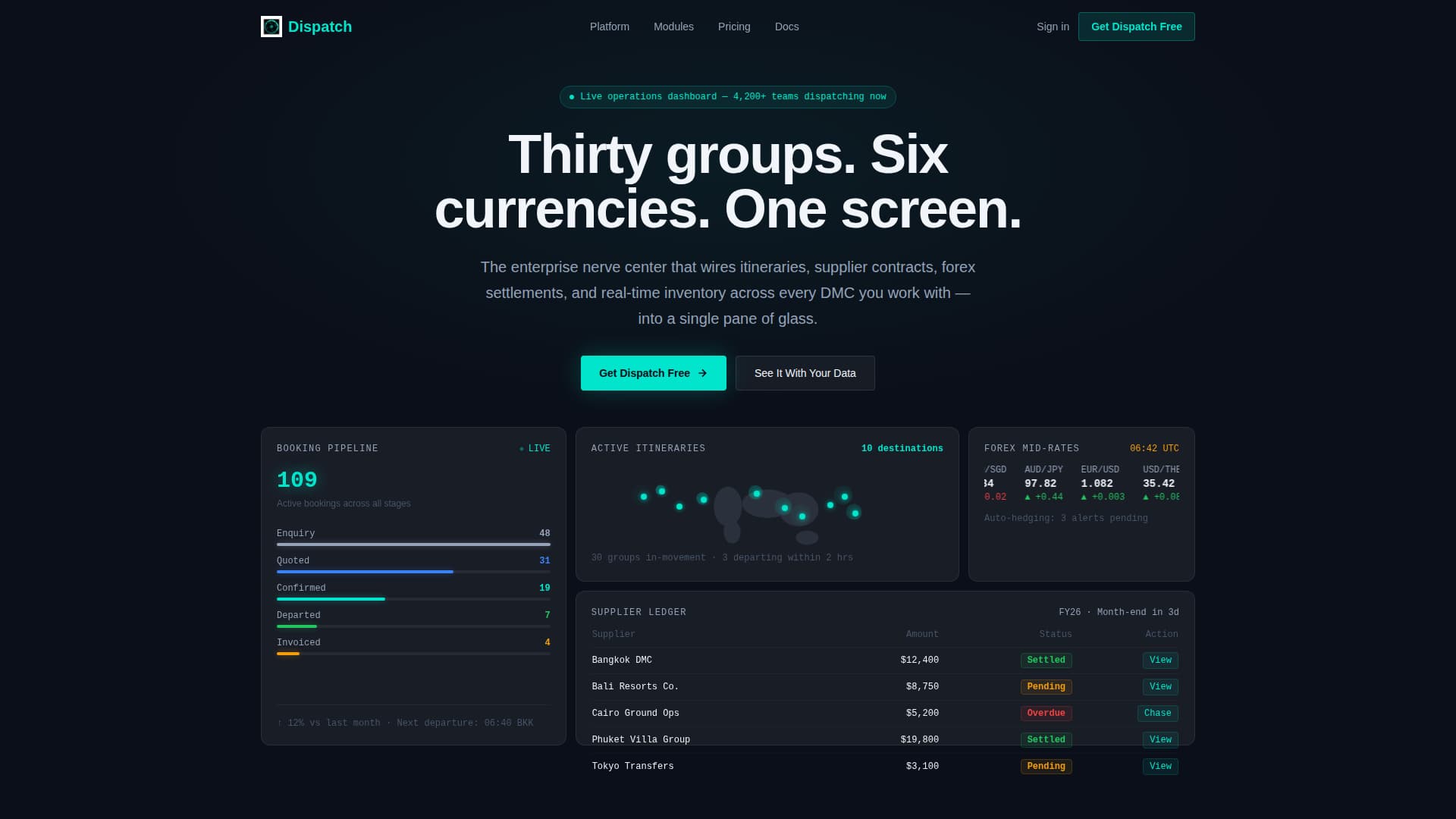Open the Modules nav item
This screenshot has width=1456, height=819.
[673, 27]
